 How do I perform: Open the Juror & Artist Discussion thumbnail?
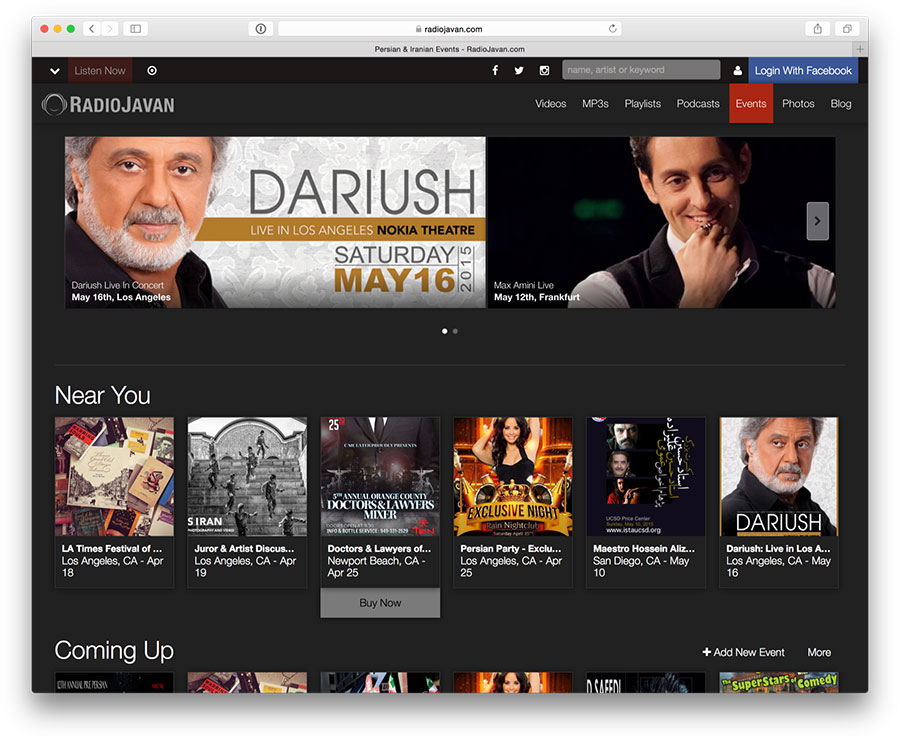[x=247, y=477]
